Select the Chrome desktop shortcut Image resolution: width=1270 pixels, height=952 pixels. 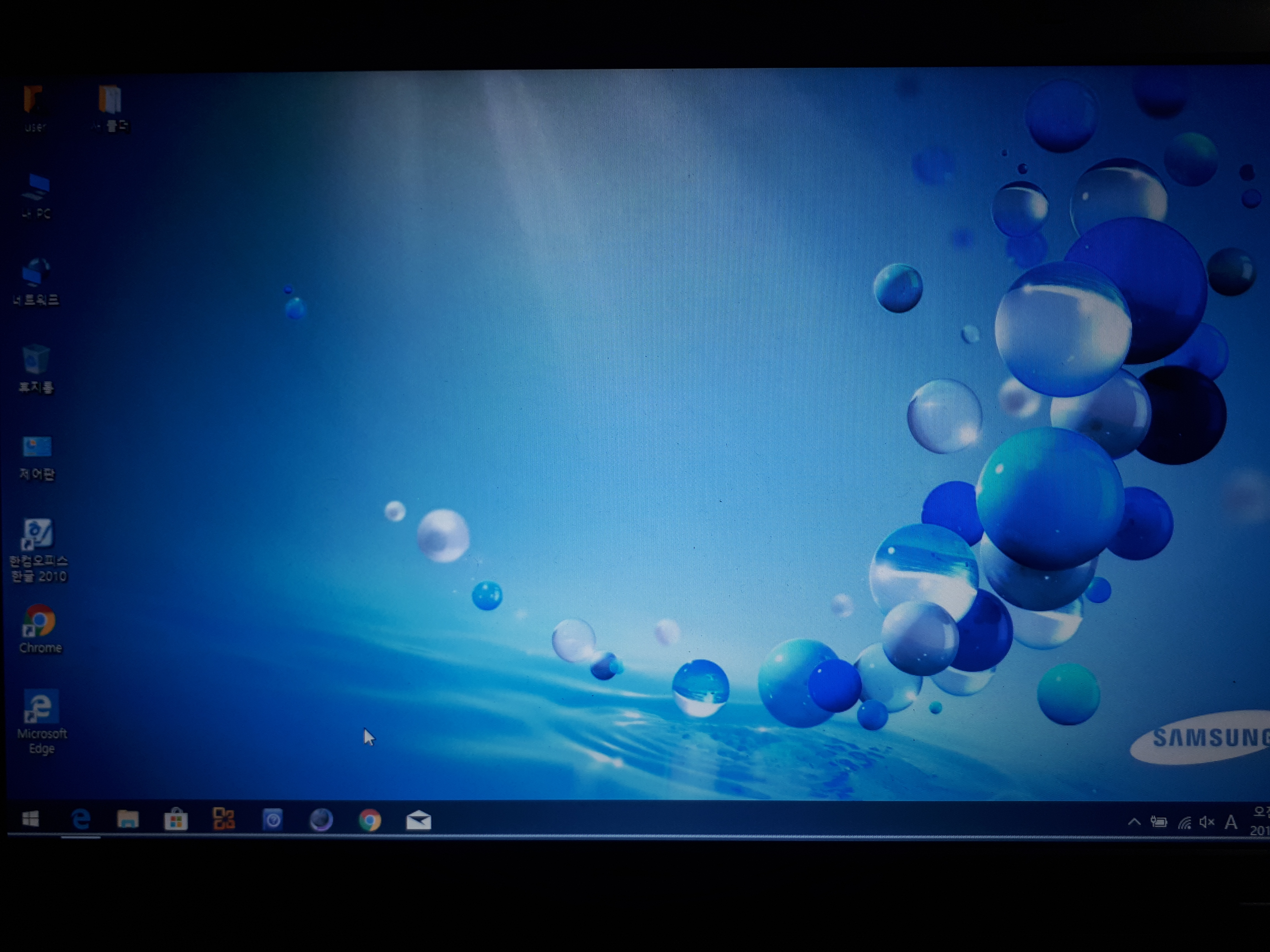click(39, 621)
